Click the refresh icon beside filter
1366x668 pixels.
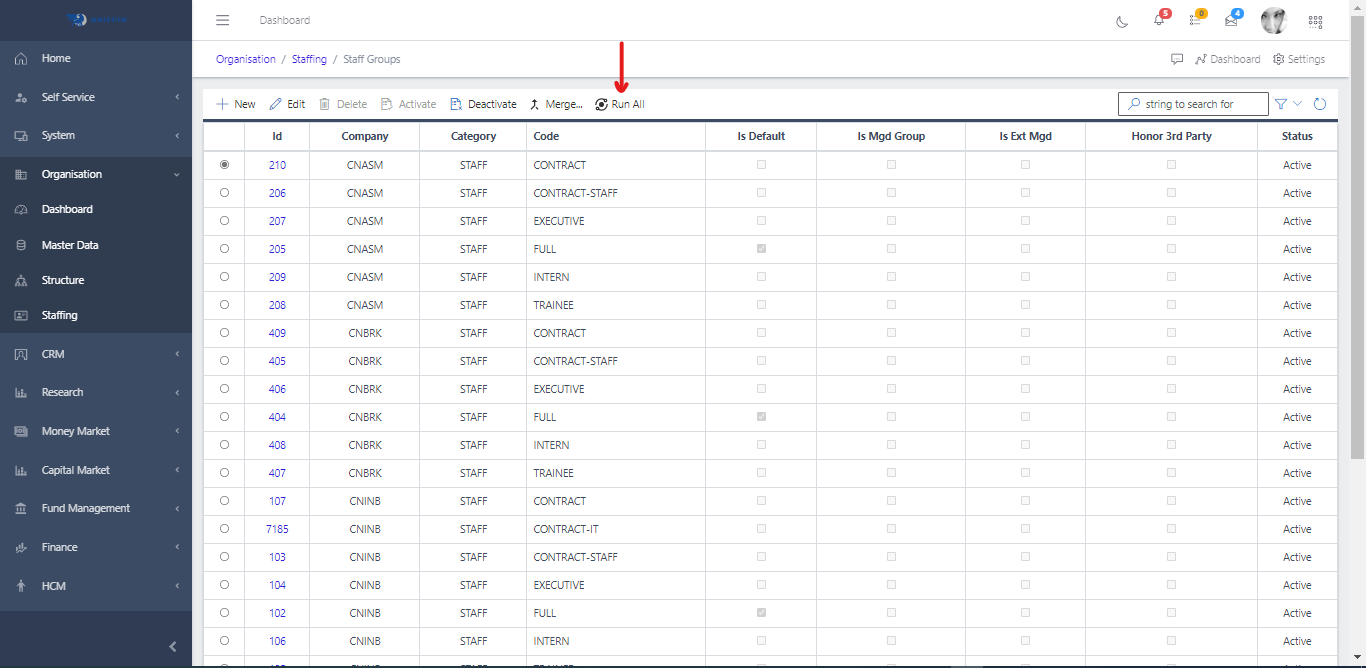pyautogui.click(x=1320, y=104)
